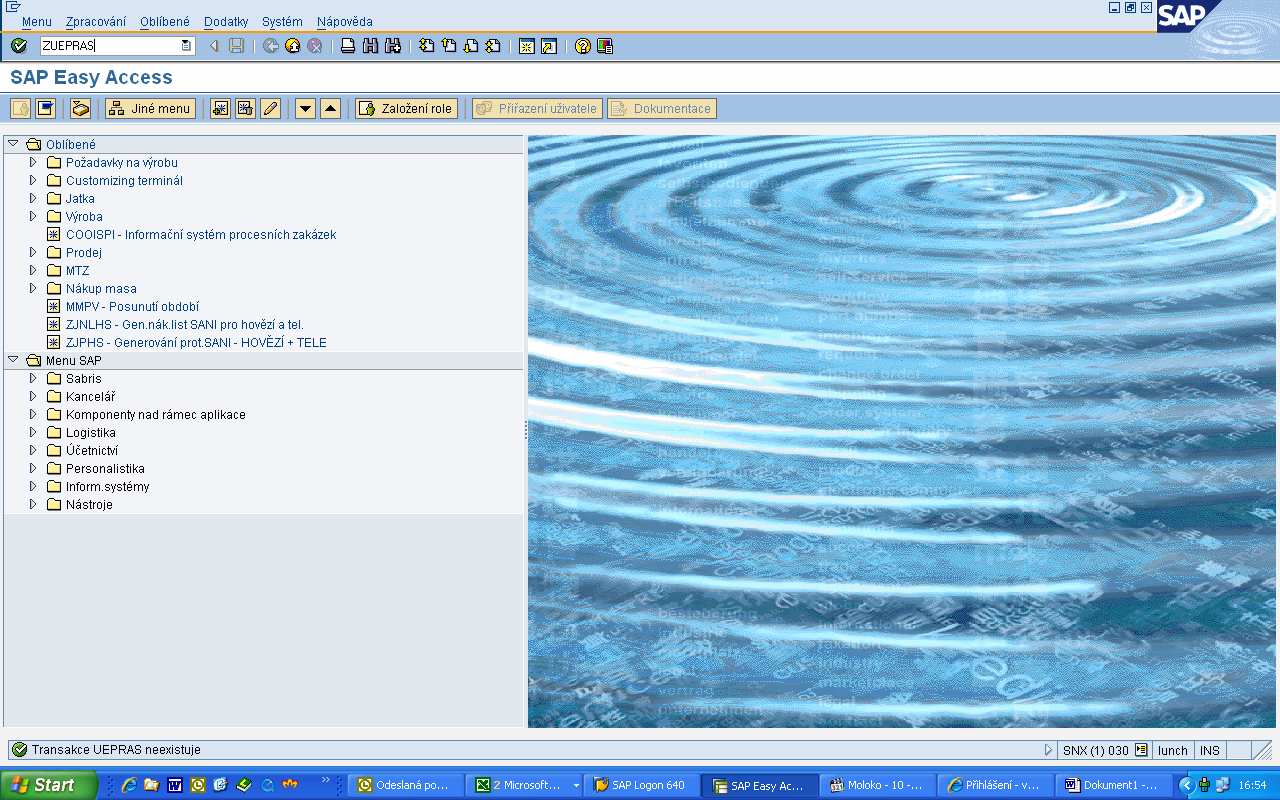Viewport: 1280px width, 800px height.
Task: Click the Založení role button
Action: click(407, 109)
